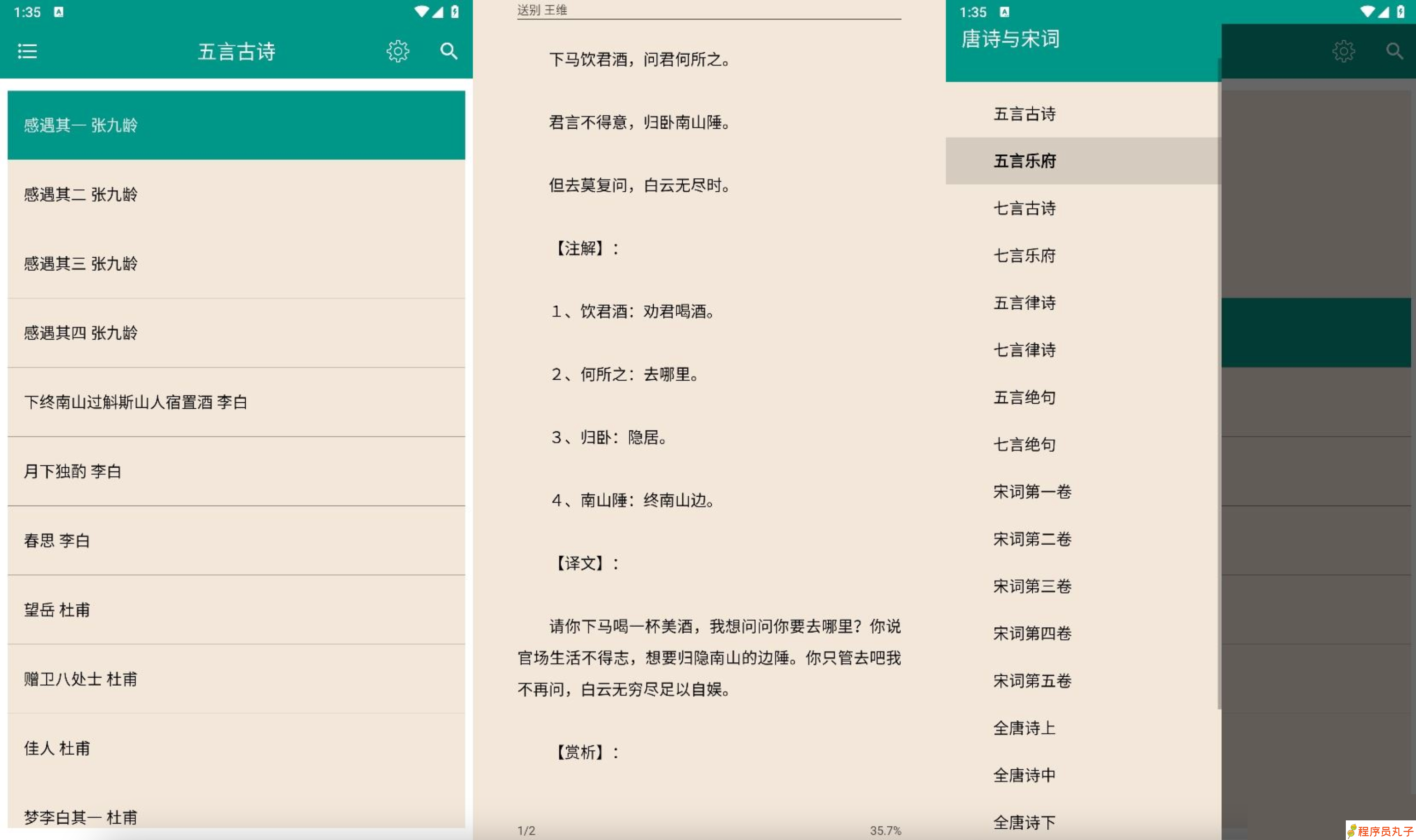1416x840 pixels.
Task: Choose 五言绝句 category
Action: coord(1083,398)
